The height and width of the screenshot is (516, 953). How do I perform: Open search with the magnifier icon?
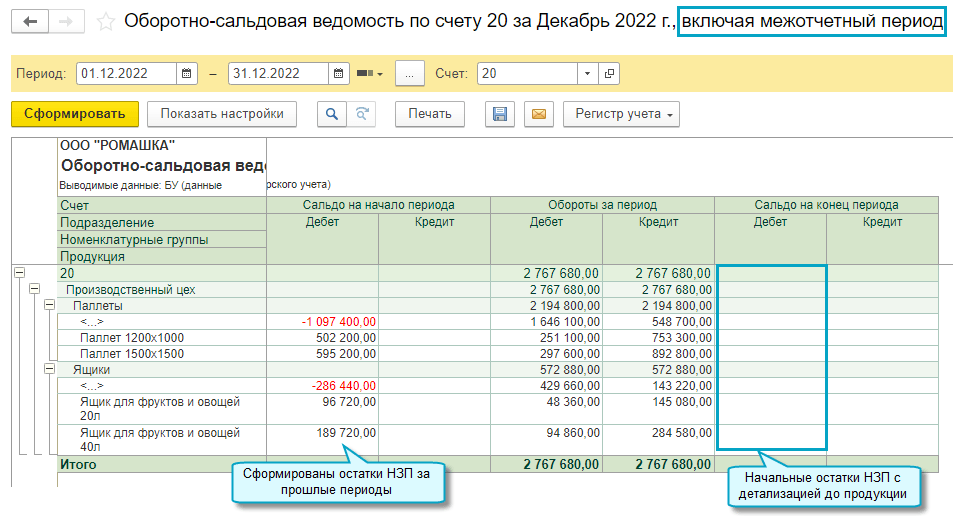click(x=332, y=114)
